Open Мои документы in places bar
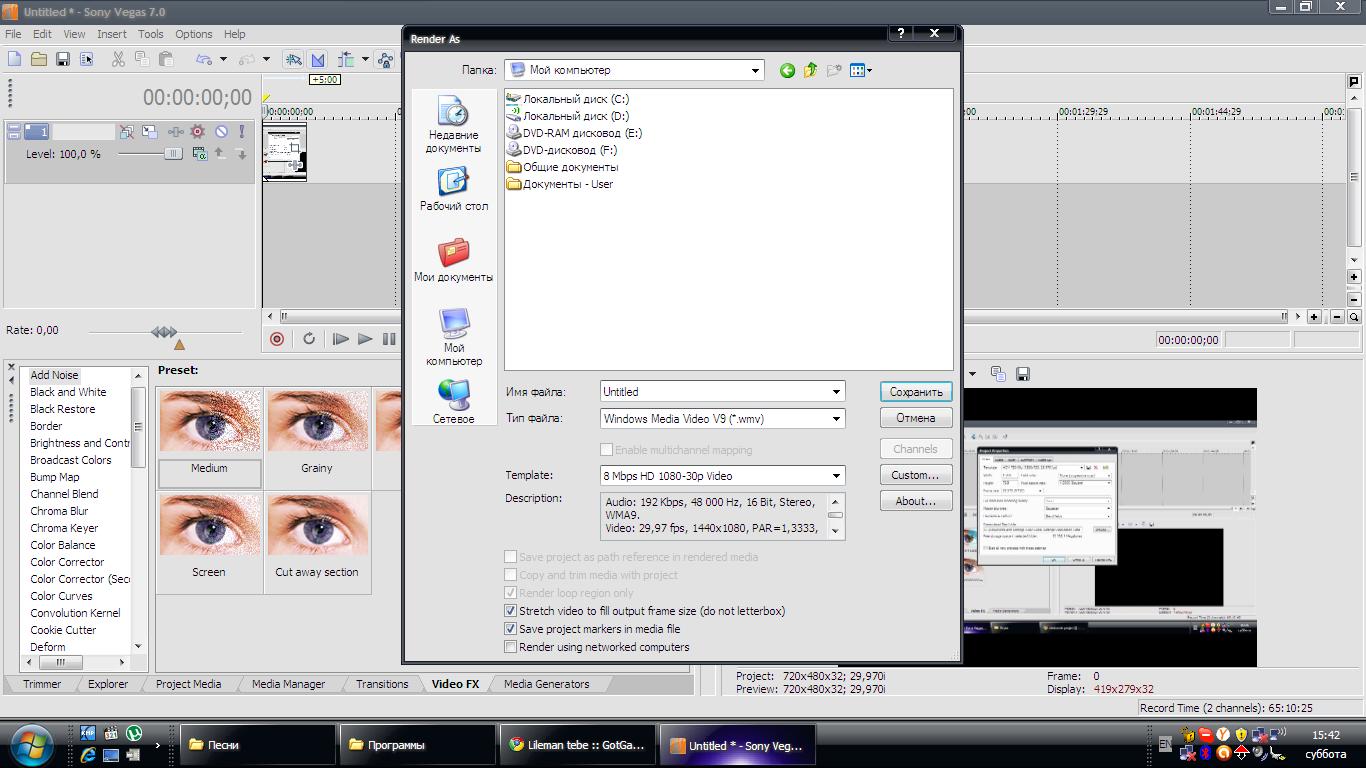 point(454,260)
